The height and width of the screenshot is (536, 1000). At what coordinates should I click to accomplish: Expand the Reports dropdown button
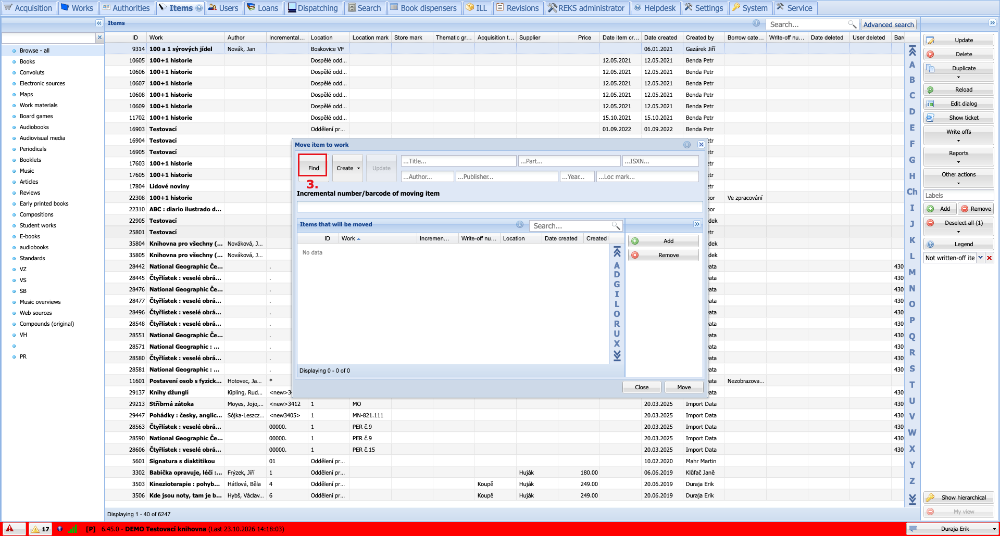959,156
